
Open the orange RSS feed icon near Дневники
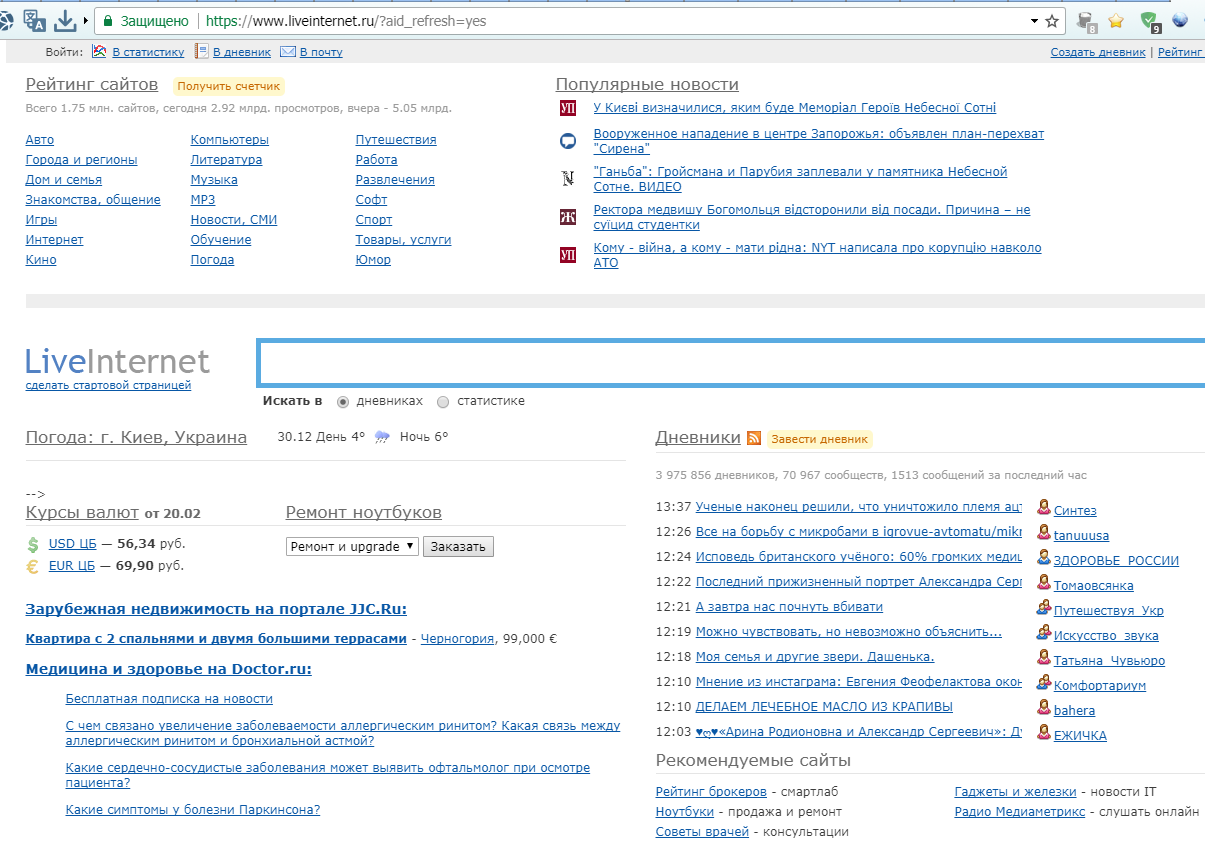pyautogui.click(x=754, y=438)
